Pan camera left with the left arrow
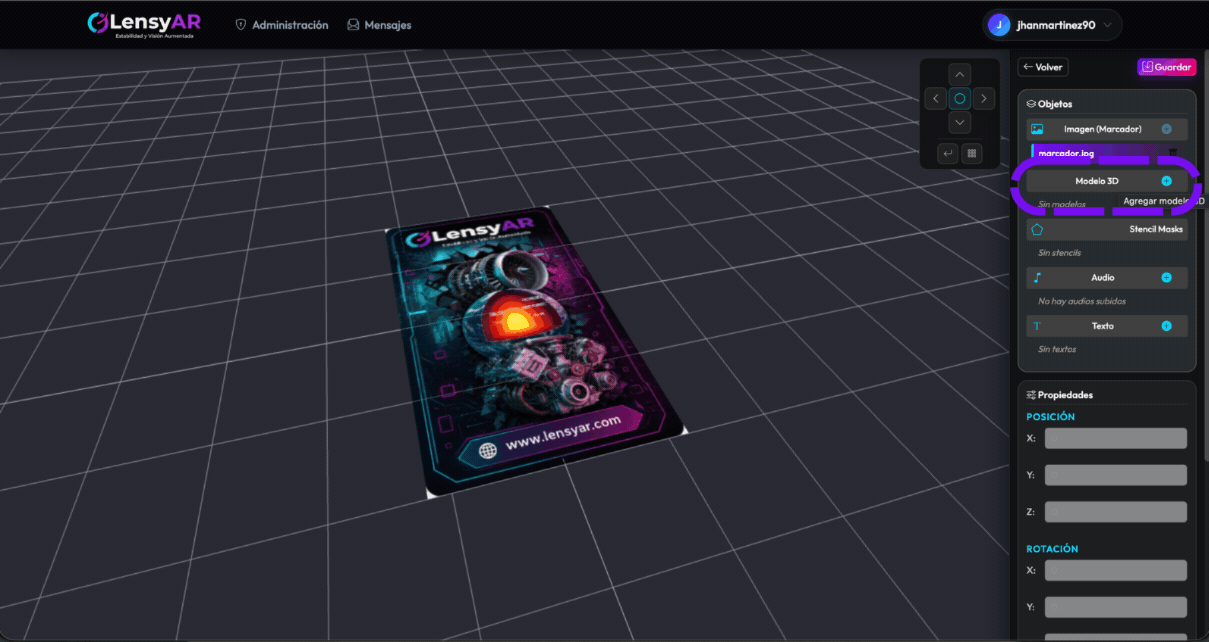The height and width of the screenshot is (642, 1209). point(935,98)
